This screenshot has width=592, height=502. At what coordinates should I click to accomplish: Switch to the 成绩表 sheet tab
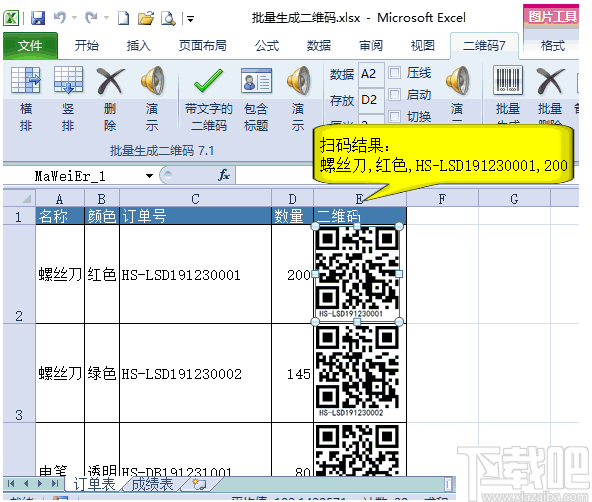[x=153, y=484]
